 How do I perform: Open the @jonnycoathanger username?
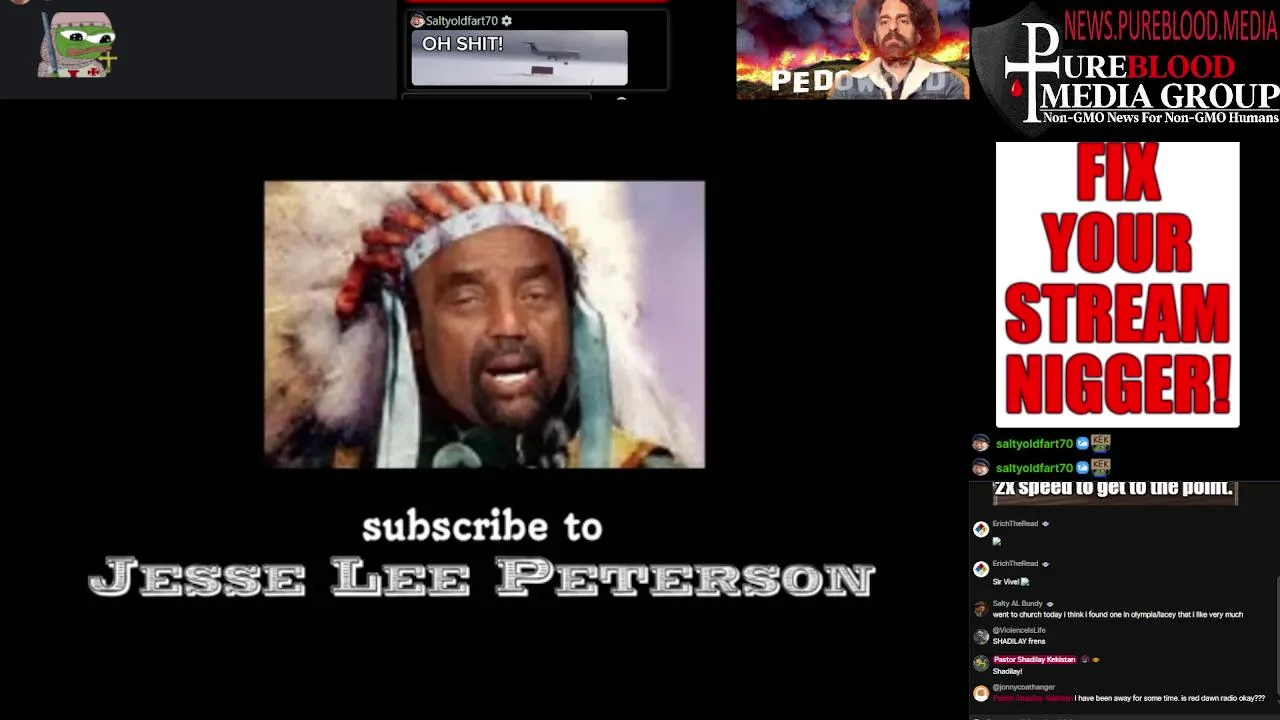(x=1024, y=688)
